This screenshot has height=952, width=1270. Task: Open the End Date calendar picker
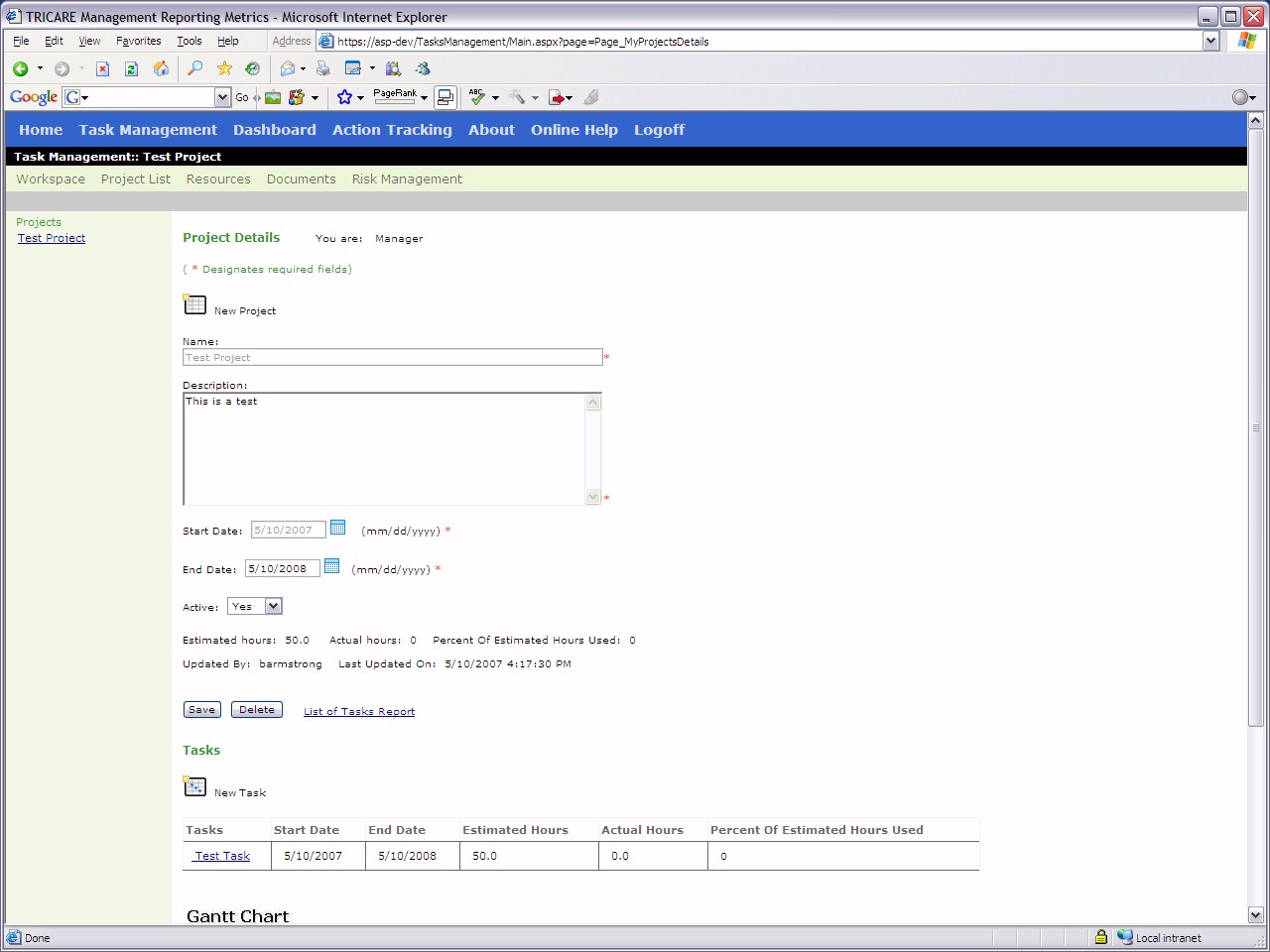point(332,566)
